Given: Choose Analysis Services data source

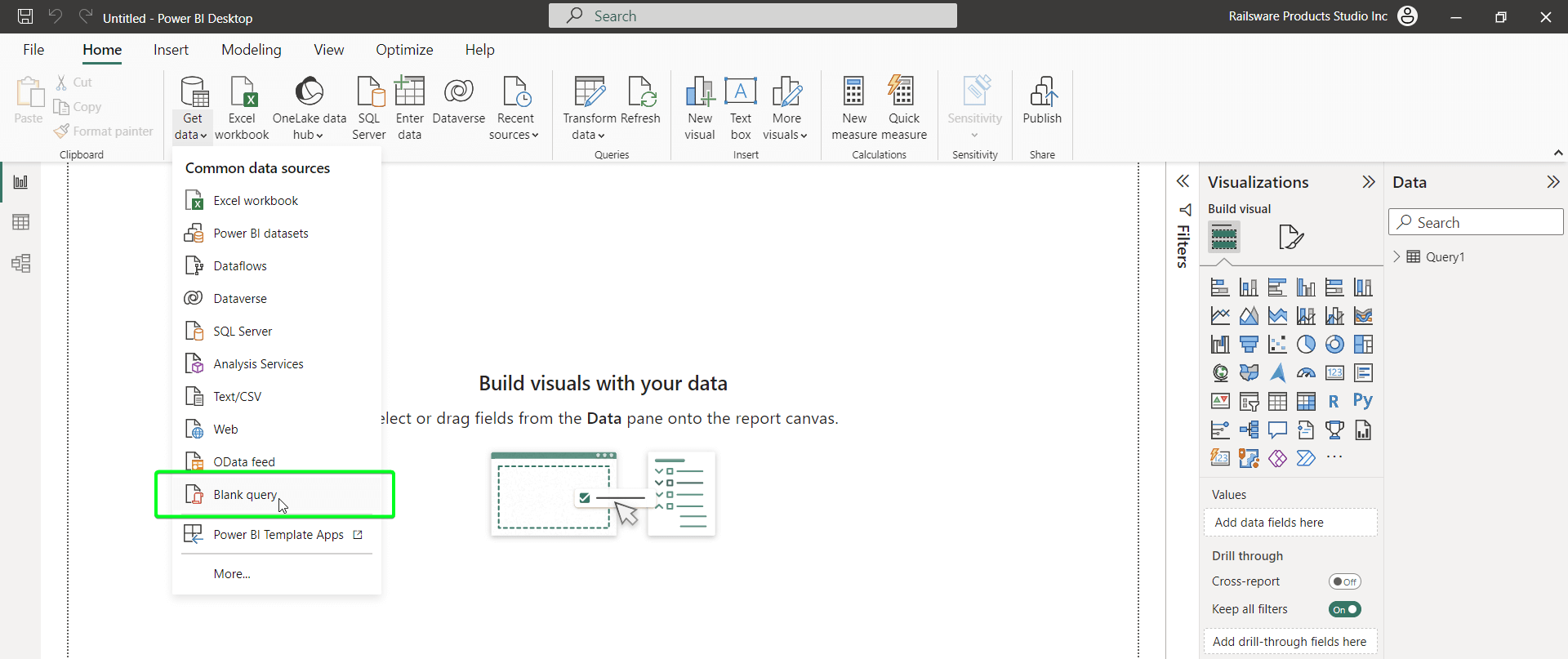Looking at the screenshot, I should [x=276, y=364].
